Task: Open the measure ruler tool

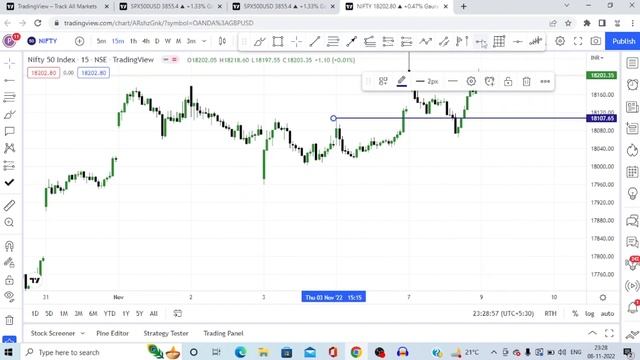Action: coord(9,205)
